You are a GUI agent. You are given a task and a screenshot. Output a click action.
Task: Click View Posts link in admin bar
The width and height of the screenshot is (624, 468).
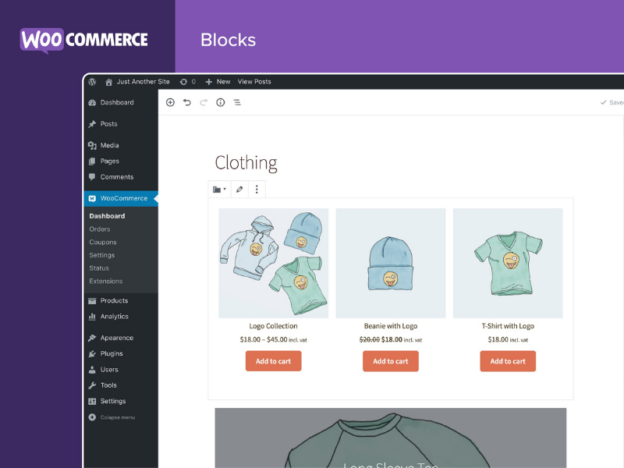(x=254, y=82)
